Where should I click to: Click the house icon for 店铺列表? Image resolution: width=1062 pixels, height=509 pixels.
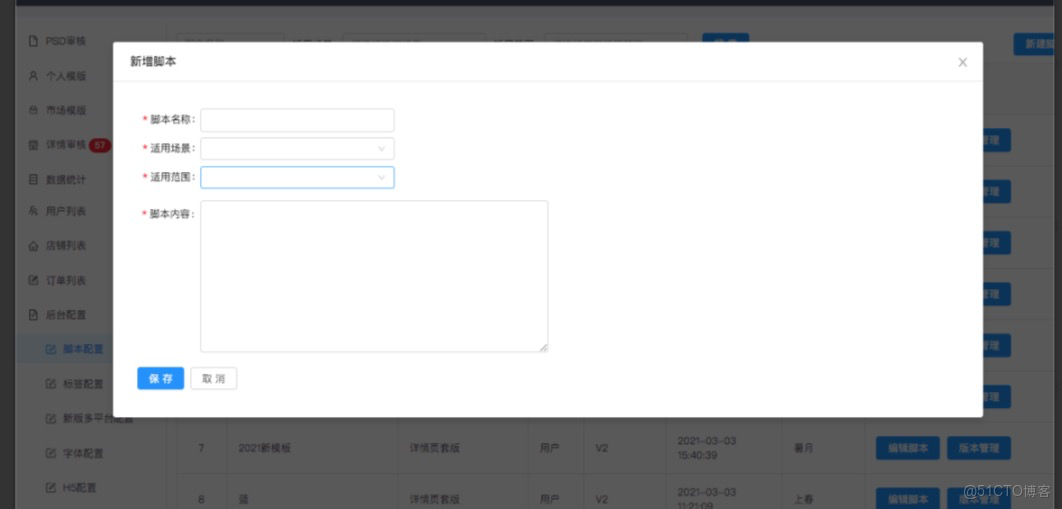click(33, 246)
